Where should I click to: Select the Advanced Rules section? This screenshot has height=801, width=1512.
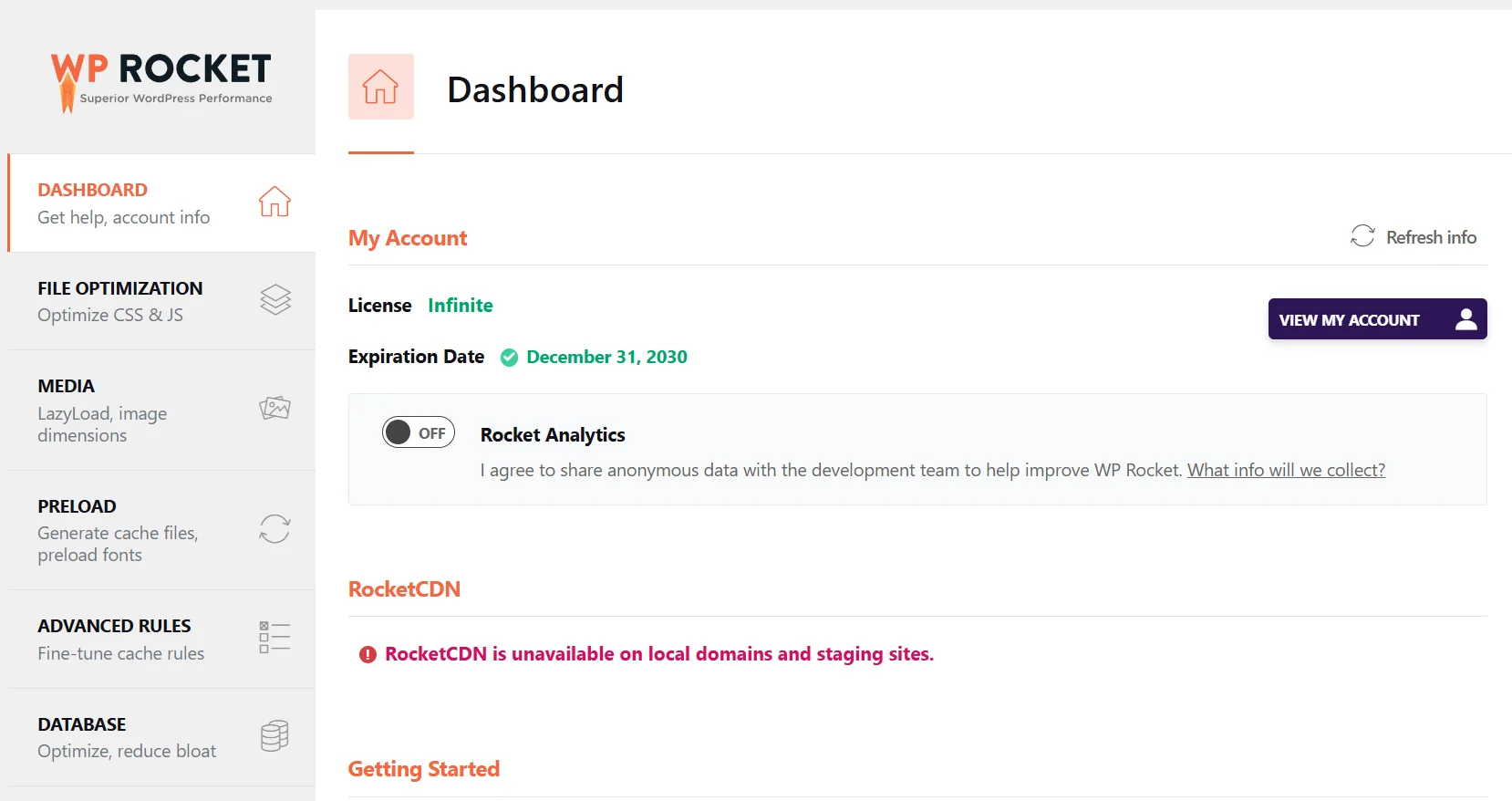[161, 640]
